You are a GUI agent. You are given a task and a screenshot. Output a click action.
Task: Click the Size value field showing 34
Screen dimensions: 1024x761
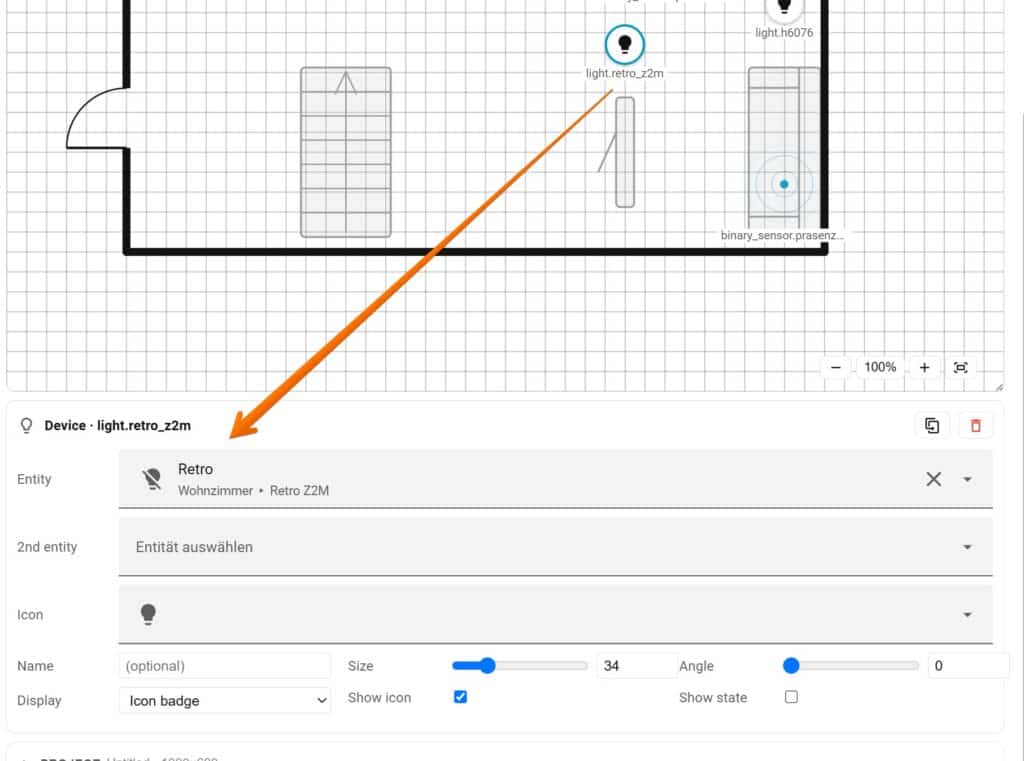(637, 666)
